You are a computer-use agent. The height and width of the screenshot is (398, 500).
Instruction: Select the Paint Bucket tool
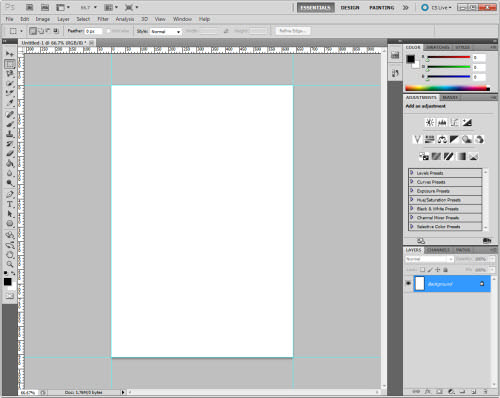(10, 163)
